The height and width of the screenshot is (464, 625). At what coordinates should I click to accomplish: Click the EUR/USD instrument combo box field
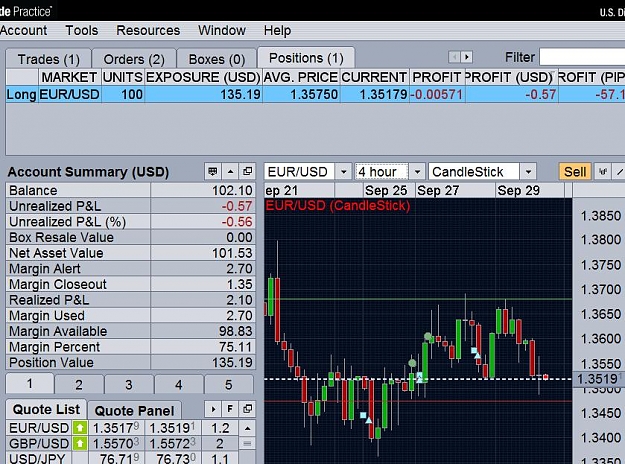[300, 172]
